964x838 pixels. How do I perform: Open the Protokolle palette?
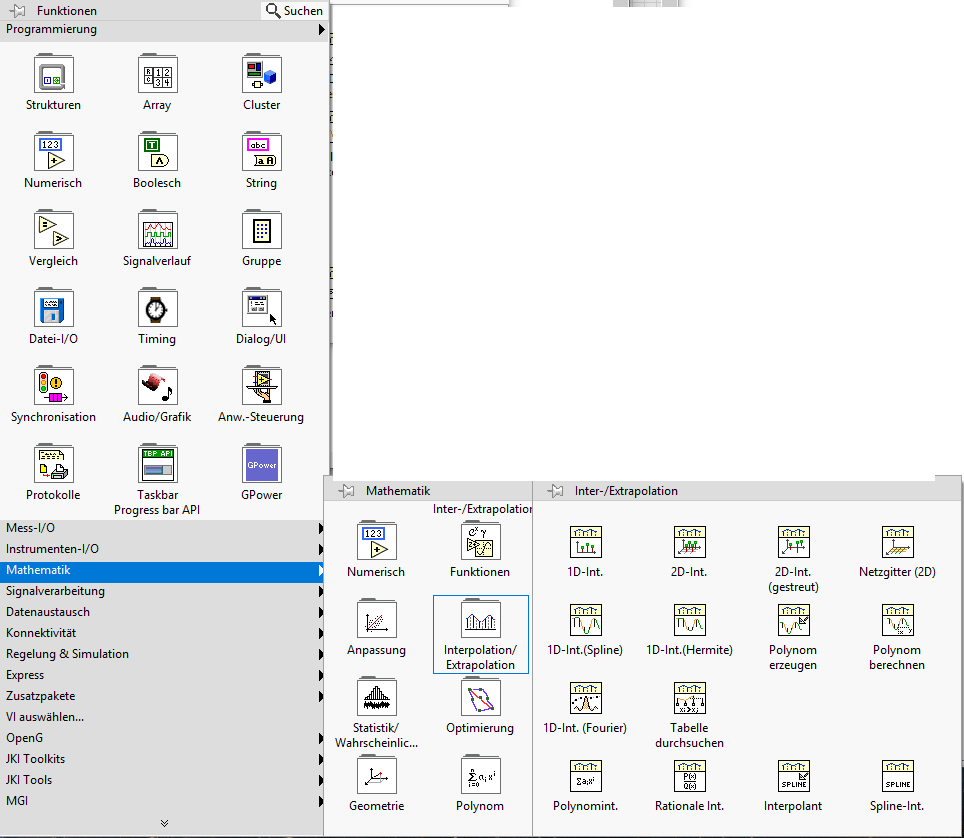(x=53, y=465)
